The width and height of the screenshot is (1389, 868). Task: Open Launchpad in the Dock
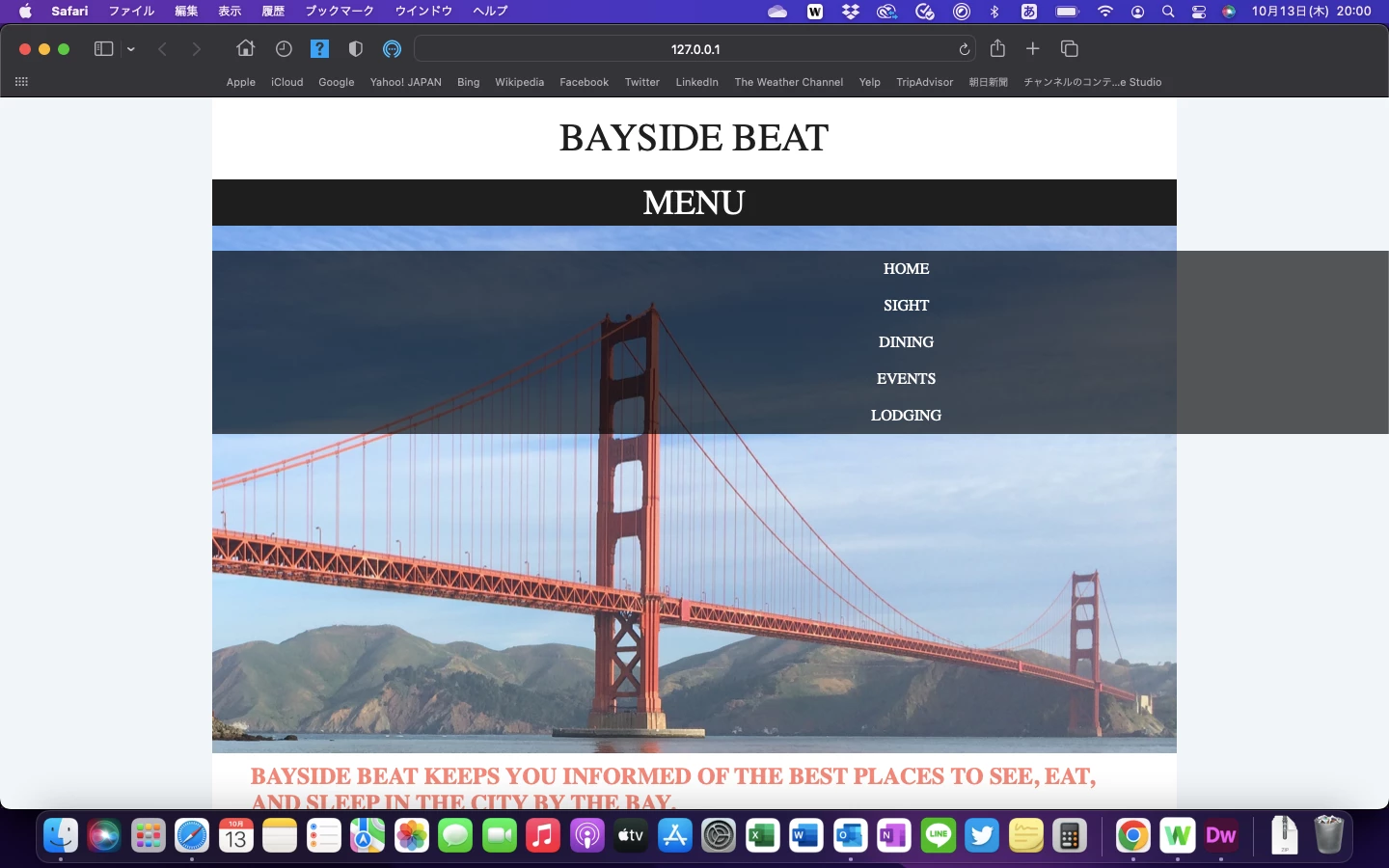coord(149,836)
